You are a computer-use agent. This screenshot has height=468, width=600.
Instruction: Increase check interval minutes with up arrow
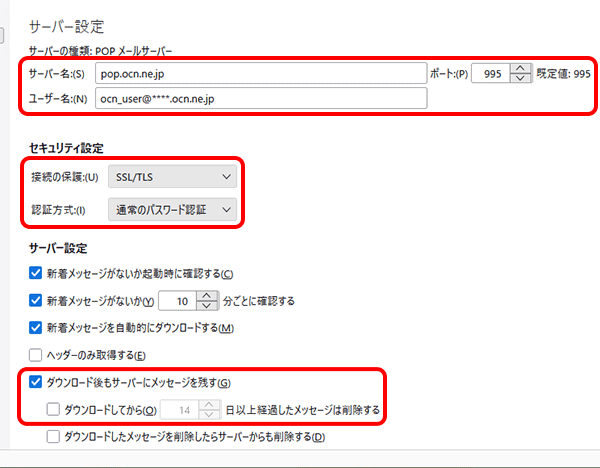click(206, 295)
